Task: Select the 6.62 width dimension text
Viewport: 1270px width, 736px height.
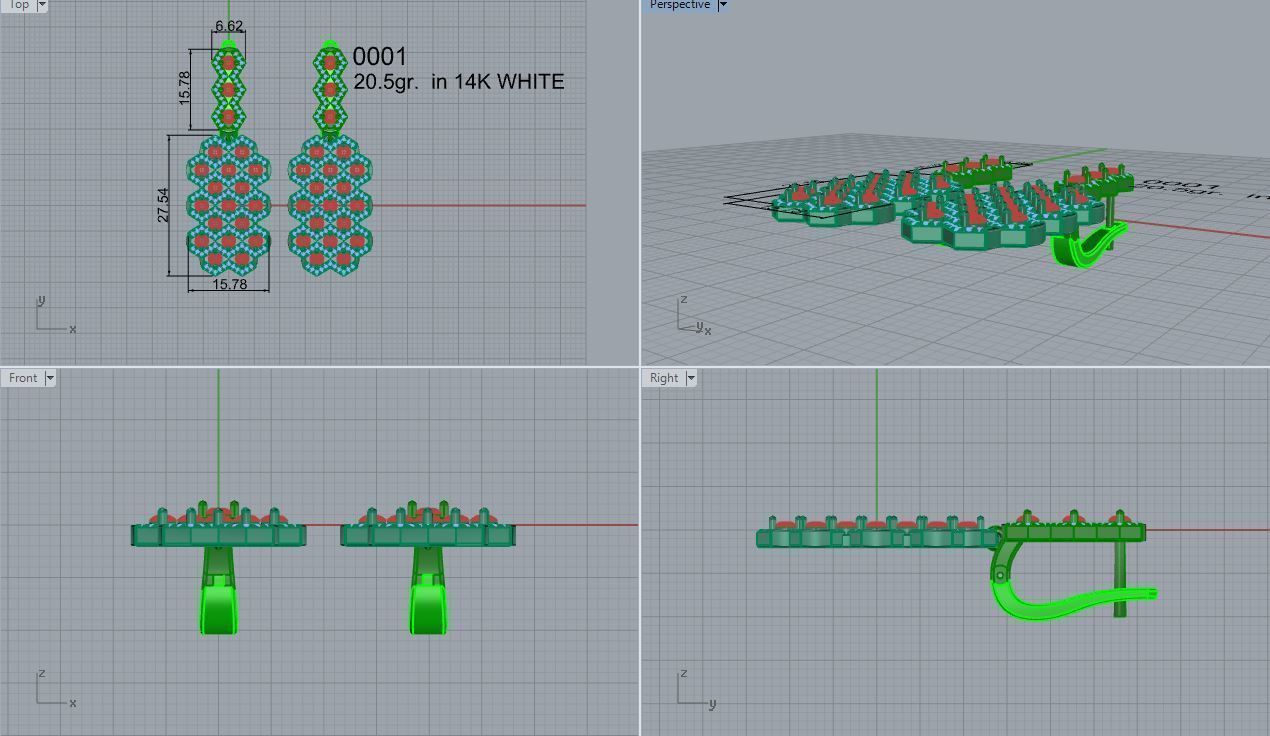Action: 229,26
